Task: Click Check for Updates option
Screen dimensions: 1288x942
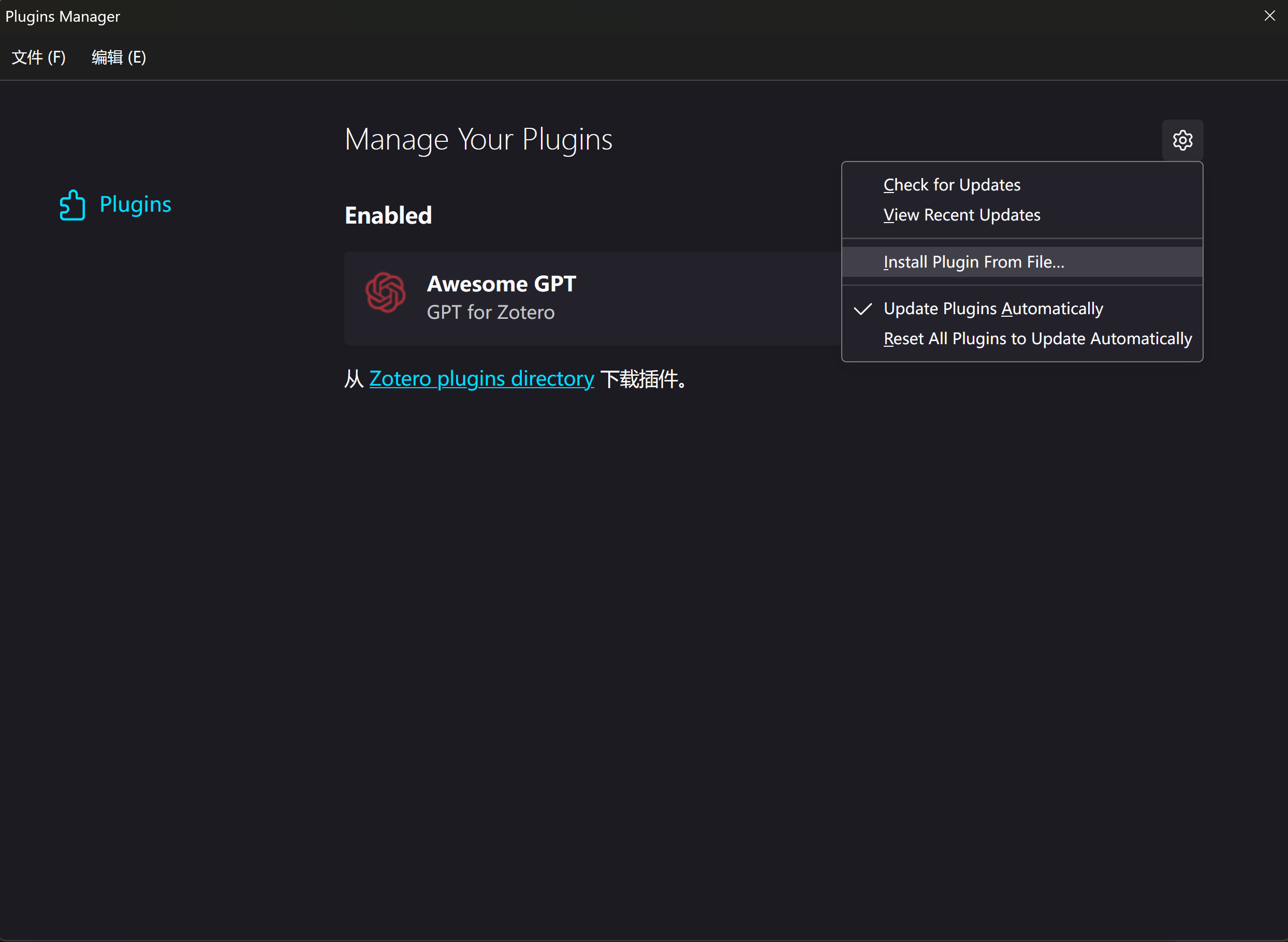Action: pos(951,184)
